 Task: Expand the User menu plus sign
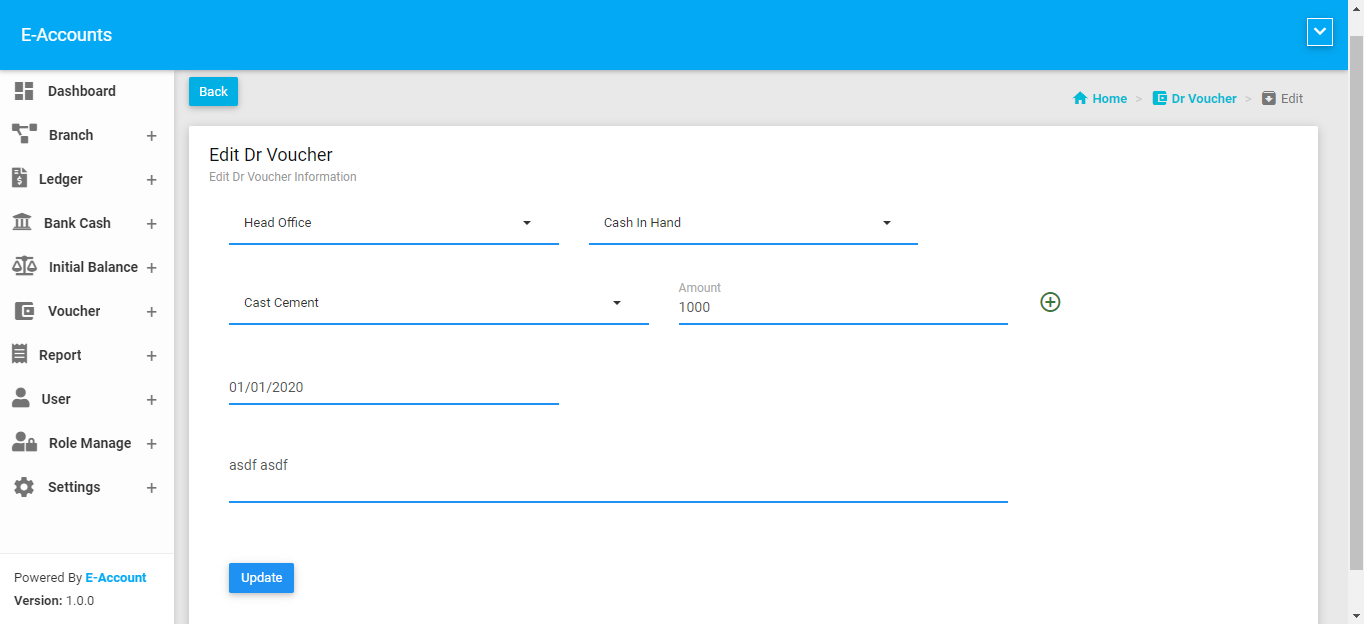(151, 400)
